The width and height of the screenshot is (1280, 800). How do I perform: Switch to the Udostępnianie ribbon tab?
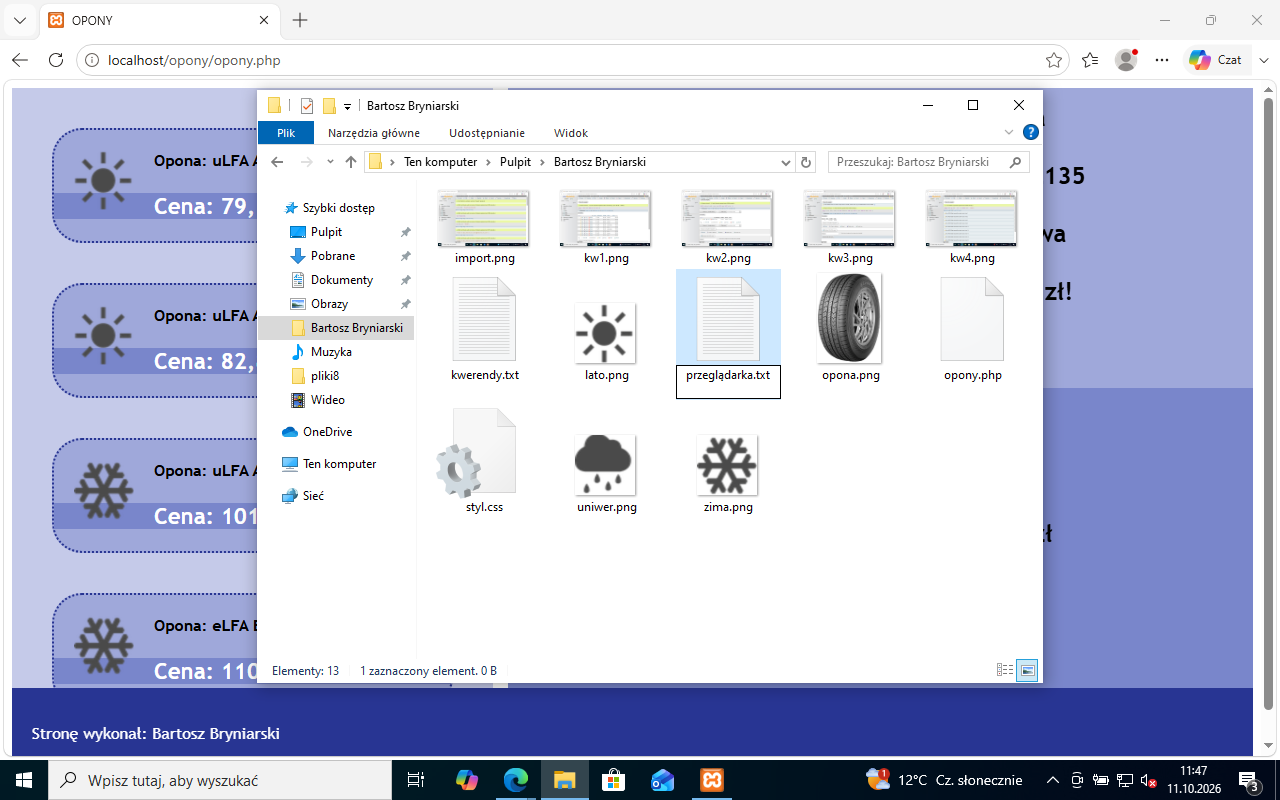487,133
